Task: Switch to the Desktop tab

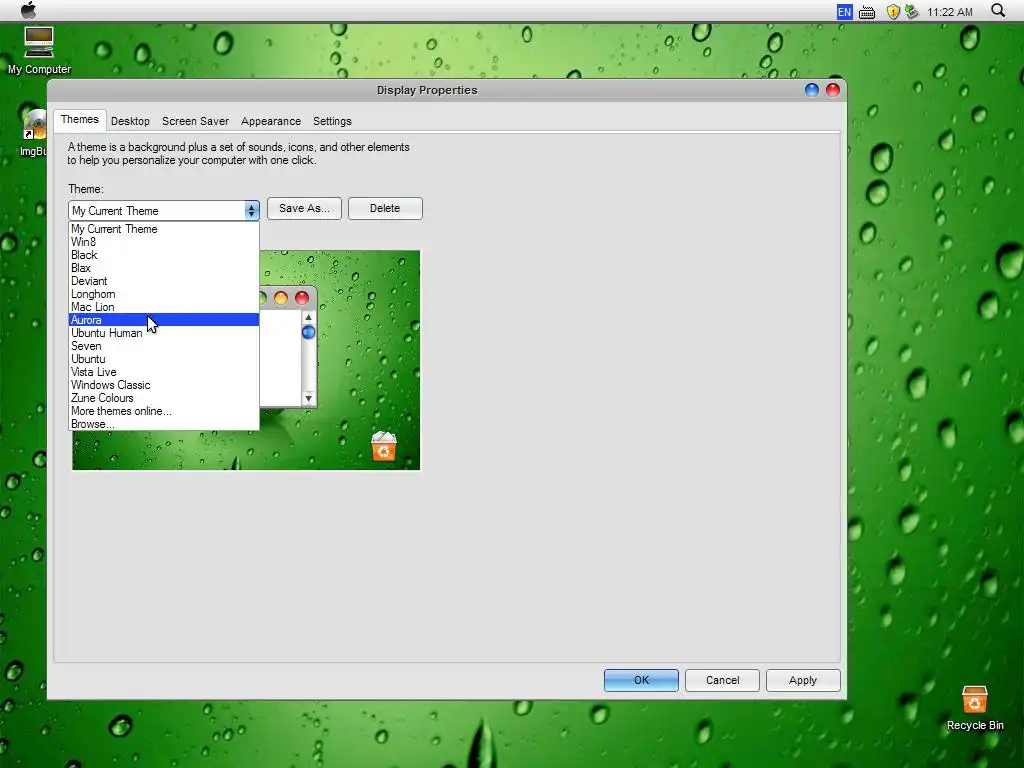Action: click(130, 121)
